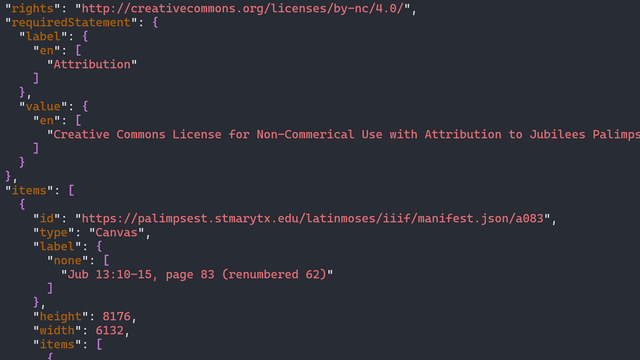640x360 pixels.
Task: Select the "Attribution" string value
Action: point(92,64)
